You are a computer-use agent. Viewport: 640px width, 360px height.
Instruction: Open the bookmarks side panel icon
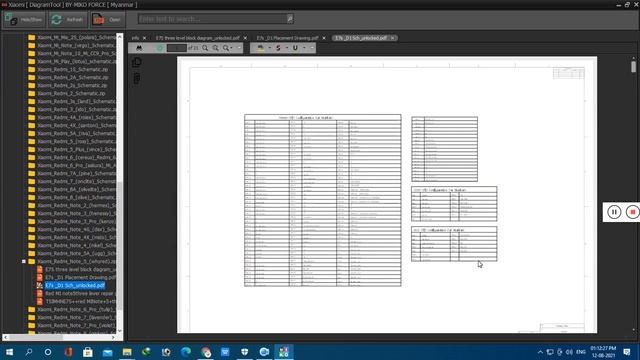click(x=137, y=78)
